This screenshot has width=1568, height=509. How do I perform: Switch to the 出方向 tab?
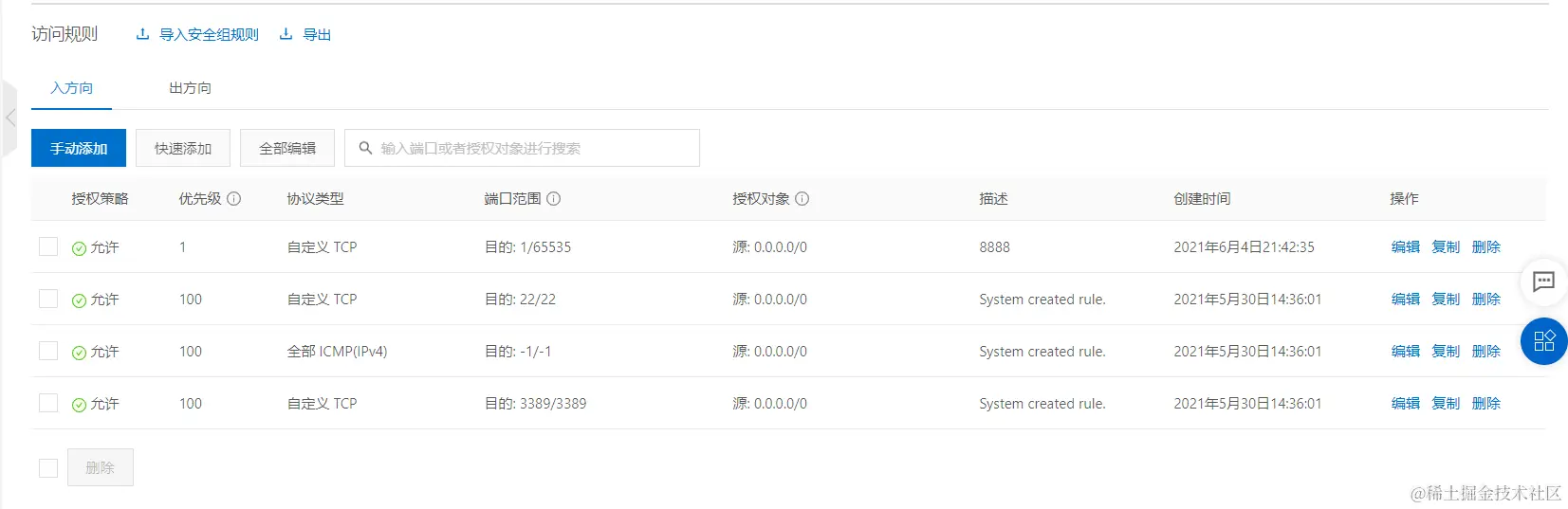point(190,88)
